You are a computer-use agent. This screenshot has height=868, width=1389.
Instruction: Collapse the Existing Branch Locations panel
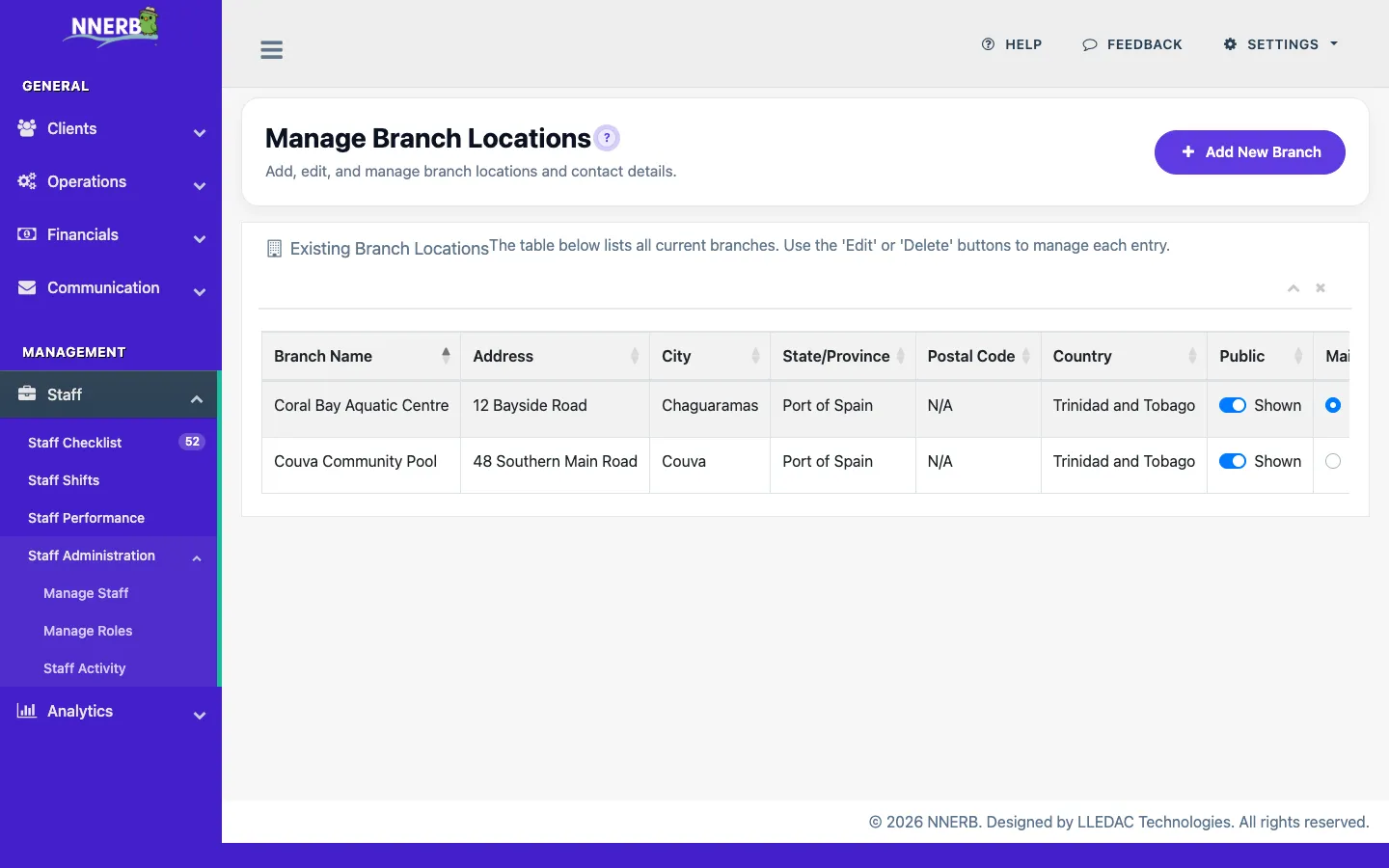pyautogui.click(x=1294, y=288)
